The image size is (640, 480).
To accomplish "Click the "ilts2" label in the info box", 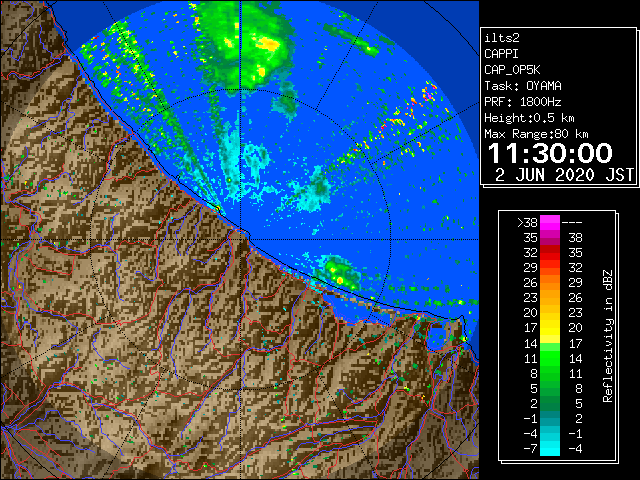I will coord(502,38).
